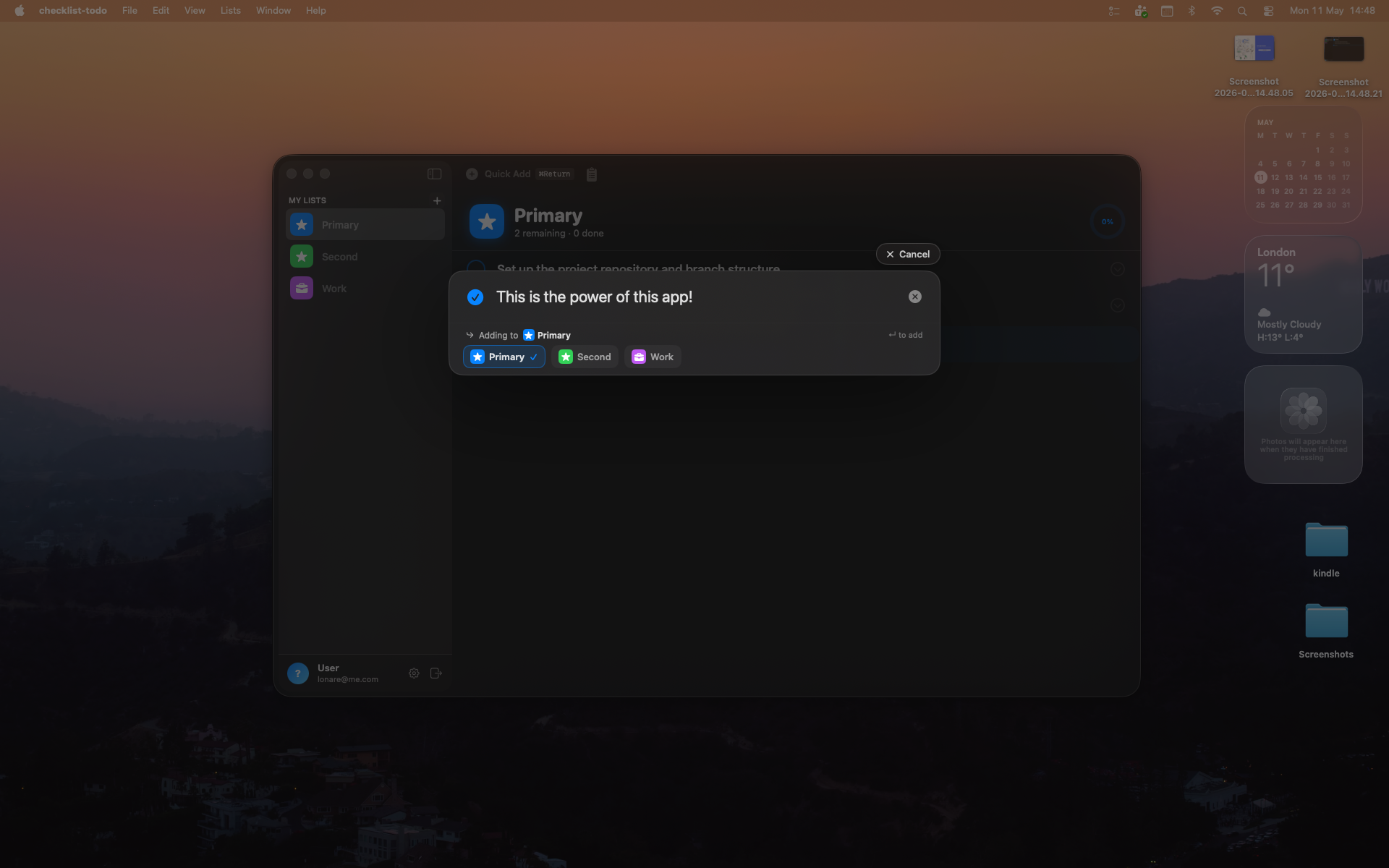
Task: Click the 'MY LISTS' sidebar heading
Action: click(307, 200)
